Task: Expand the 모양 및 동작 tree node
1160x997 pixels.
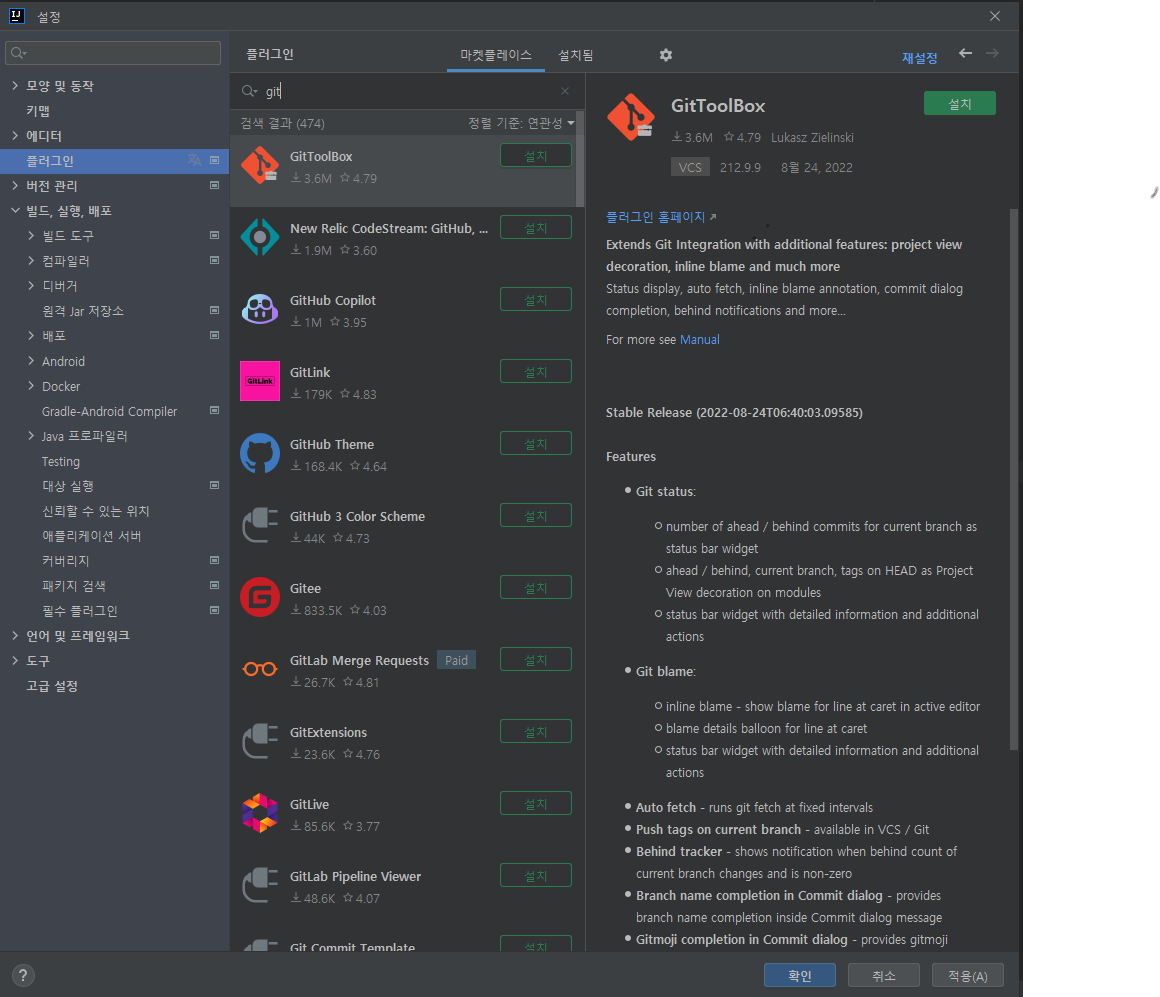Action: (x=15, y=86)
